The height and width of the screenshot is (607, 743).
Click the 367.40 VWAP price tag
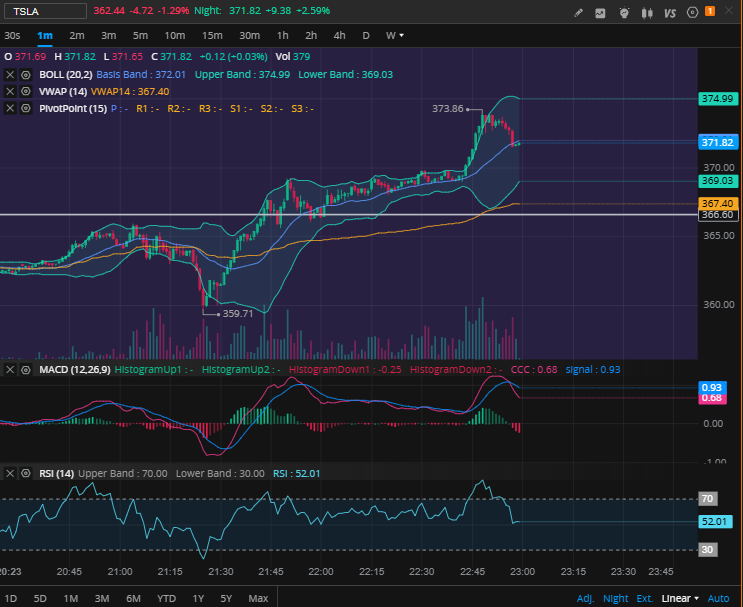pyautogui.click(x=718, y=204)
